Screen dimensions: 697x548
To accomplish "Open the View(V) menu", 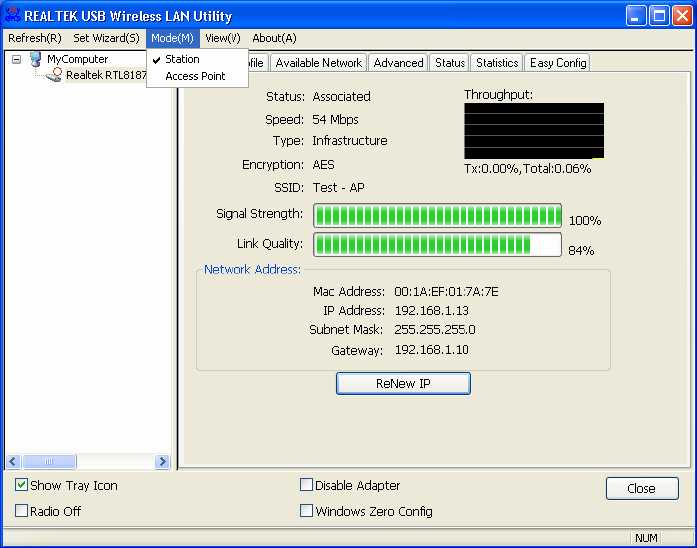I will (223, 38).
